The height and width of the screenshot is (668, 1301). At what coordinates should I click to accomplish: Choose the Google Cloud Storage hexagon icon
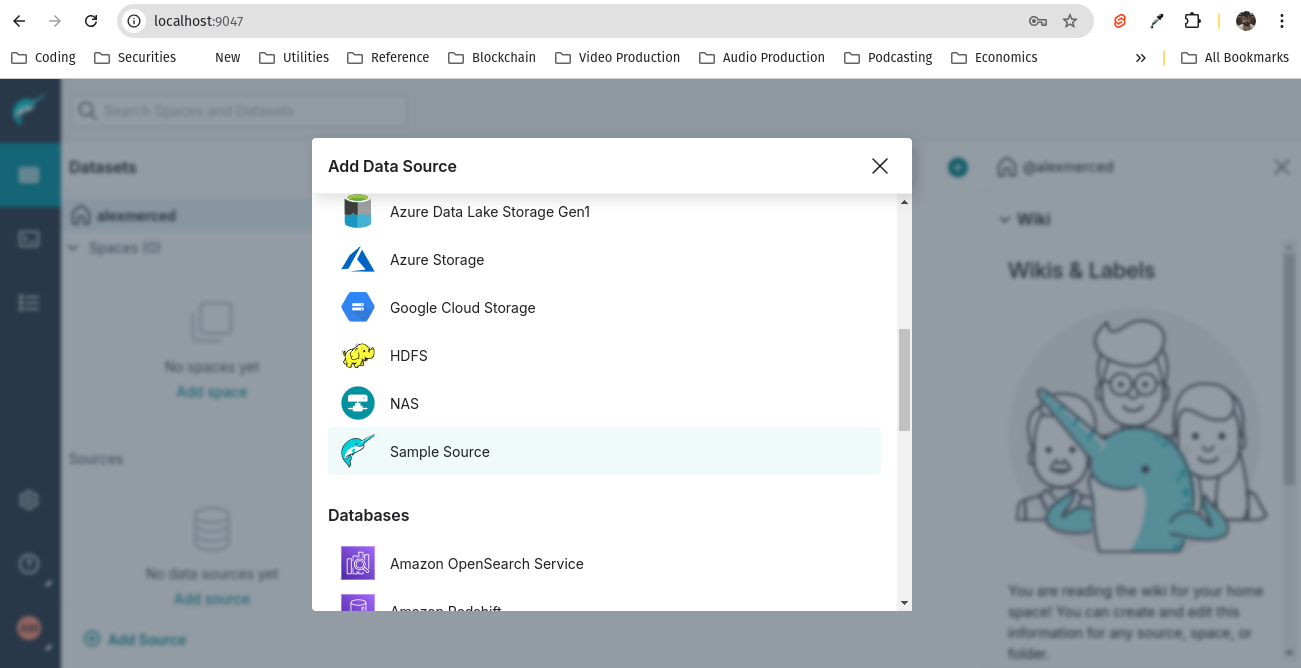tap(357, 308)
